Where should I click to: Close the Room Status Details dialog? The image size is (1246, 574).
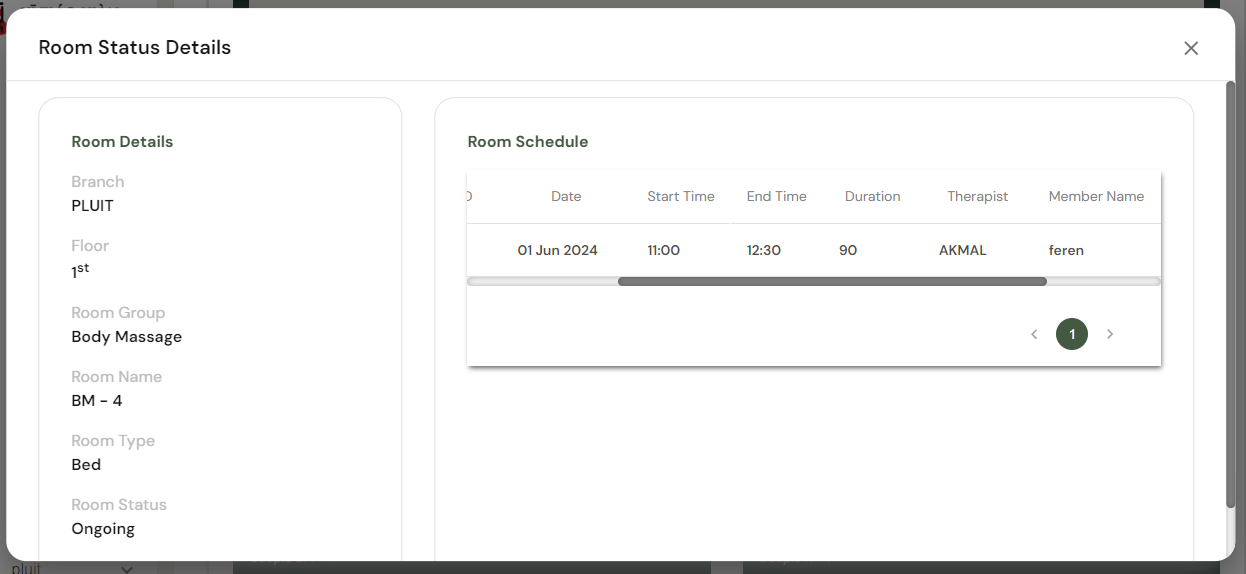click(x=1191, y=48)
